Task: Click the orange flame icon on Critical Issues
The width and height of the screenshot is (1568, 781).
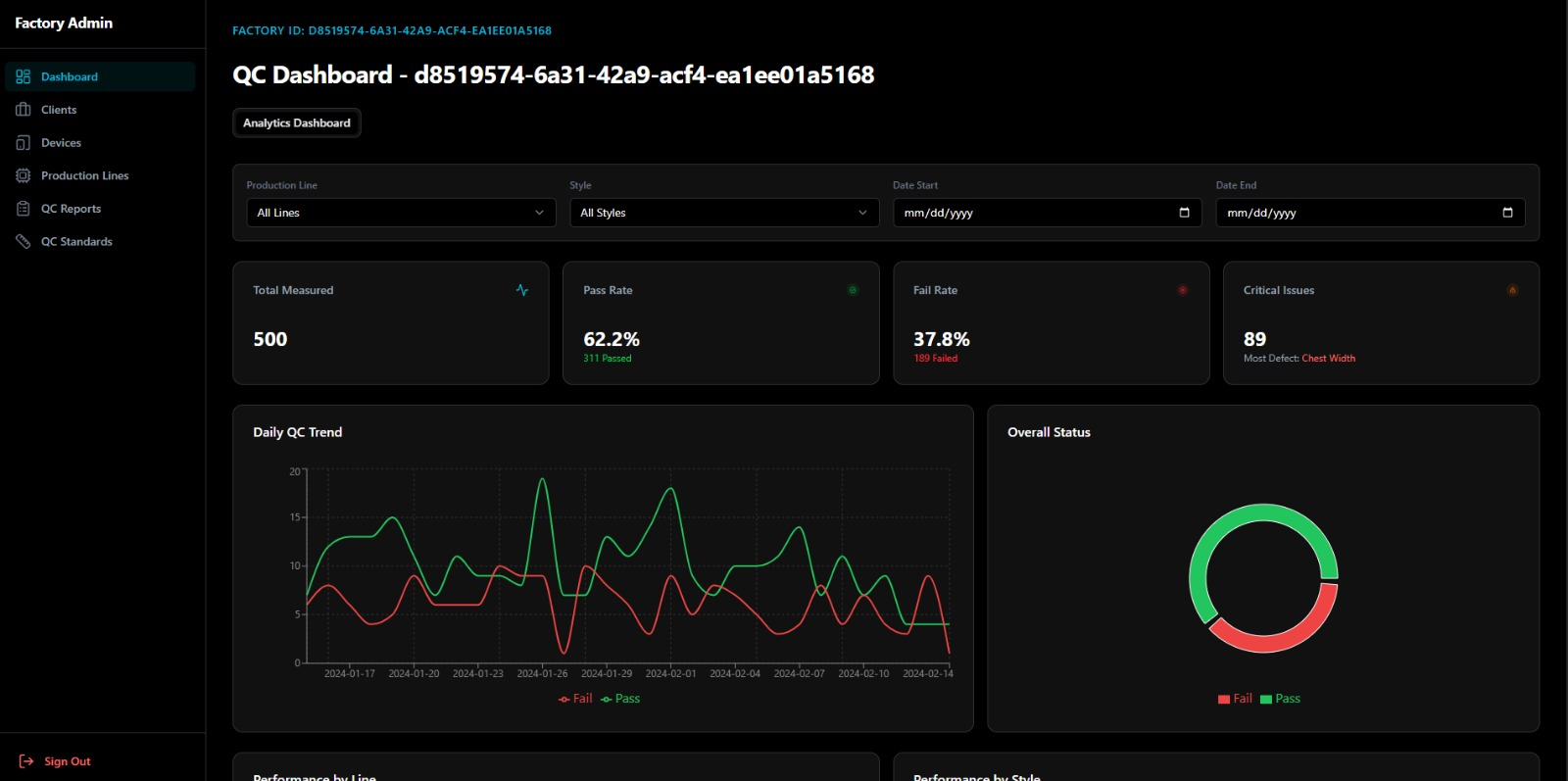Action: coord(1512,290)
